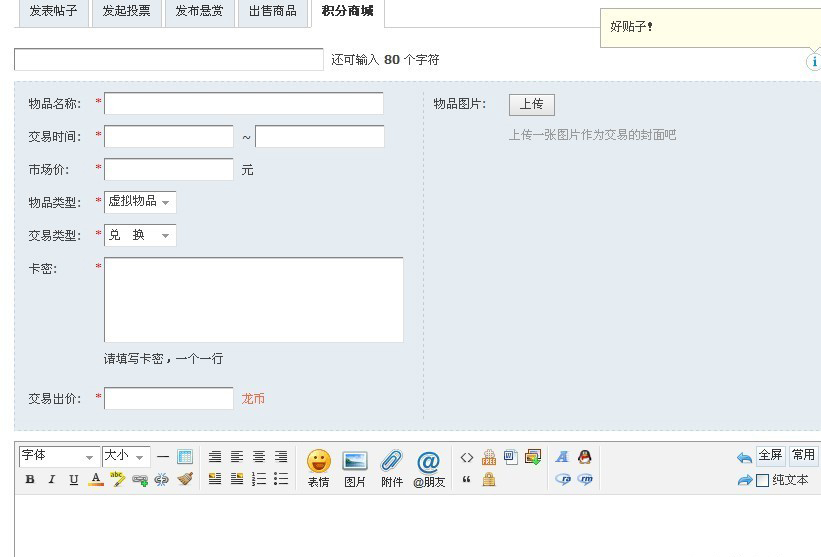Insert hidden content with lock icon
This screenshot has width=821, height=557.
point(489,479)
